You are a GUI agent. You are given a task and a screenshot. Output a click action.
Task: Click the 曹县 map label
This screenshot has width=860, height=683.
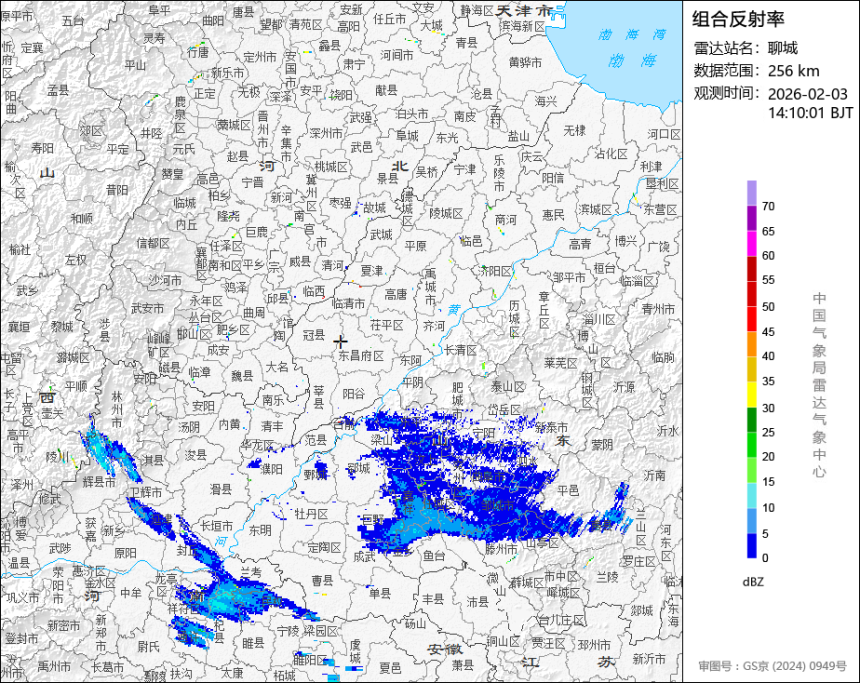(322, 580)
